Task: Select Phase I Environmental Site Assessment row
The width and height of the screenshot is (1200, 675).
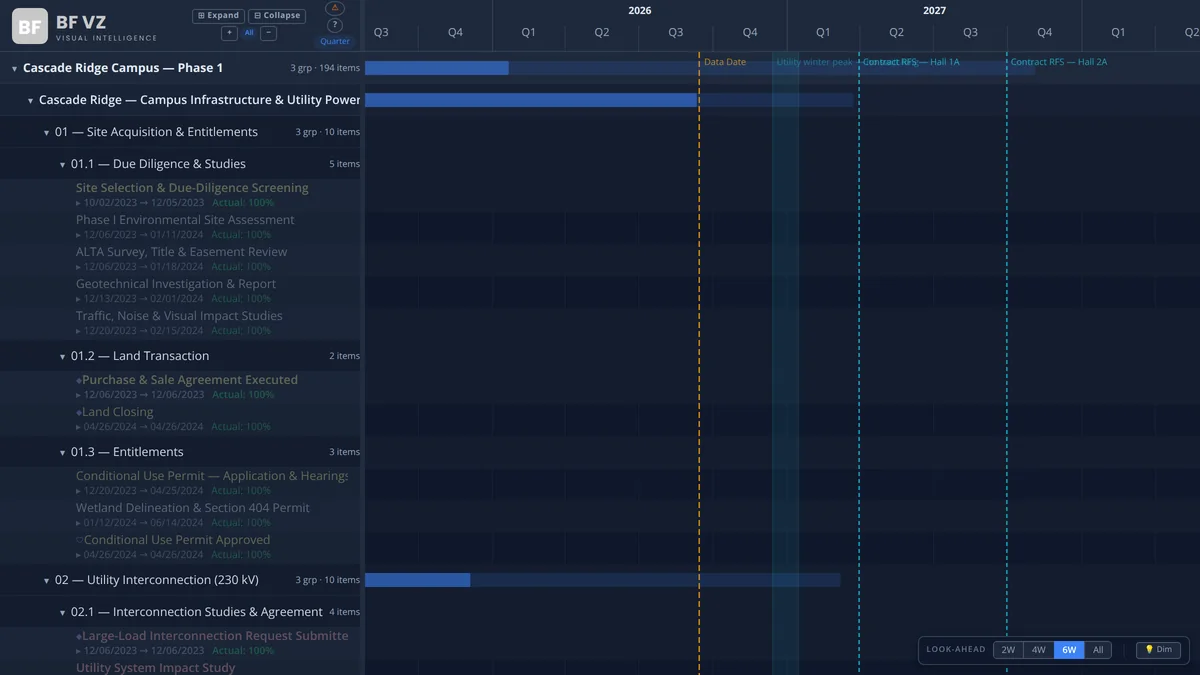Action: click(182, 227)
